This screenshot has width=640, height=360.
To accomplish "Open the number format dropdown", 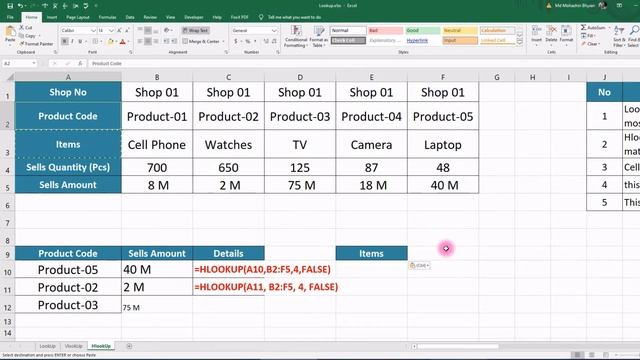I will [x=274, y=31].
